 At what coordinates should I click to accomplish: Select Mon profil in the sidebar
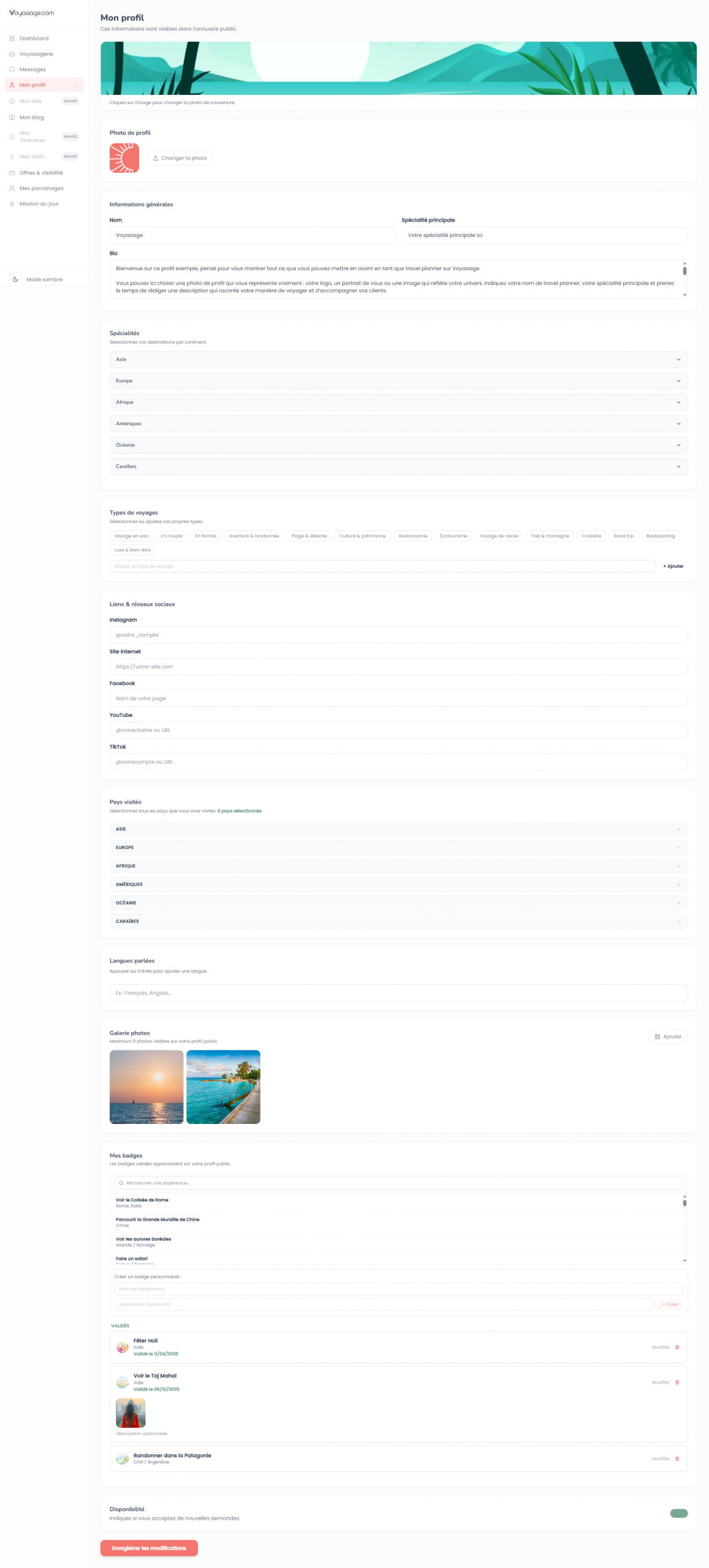click(x=44, y=85)
